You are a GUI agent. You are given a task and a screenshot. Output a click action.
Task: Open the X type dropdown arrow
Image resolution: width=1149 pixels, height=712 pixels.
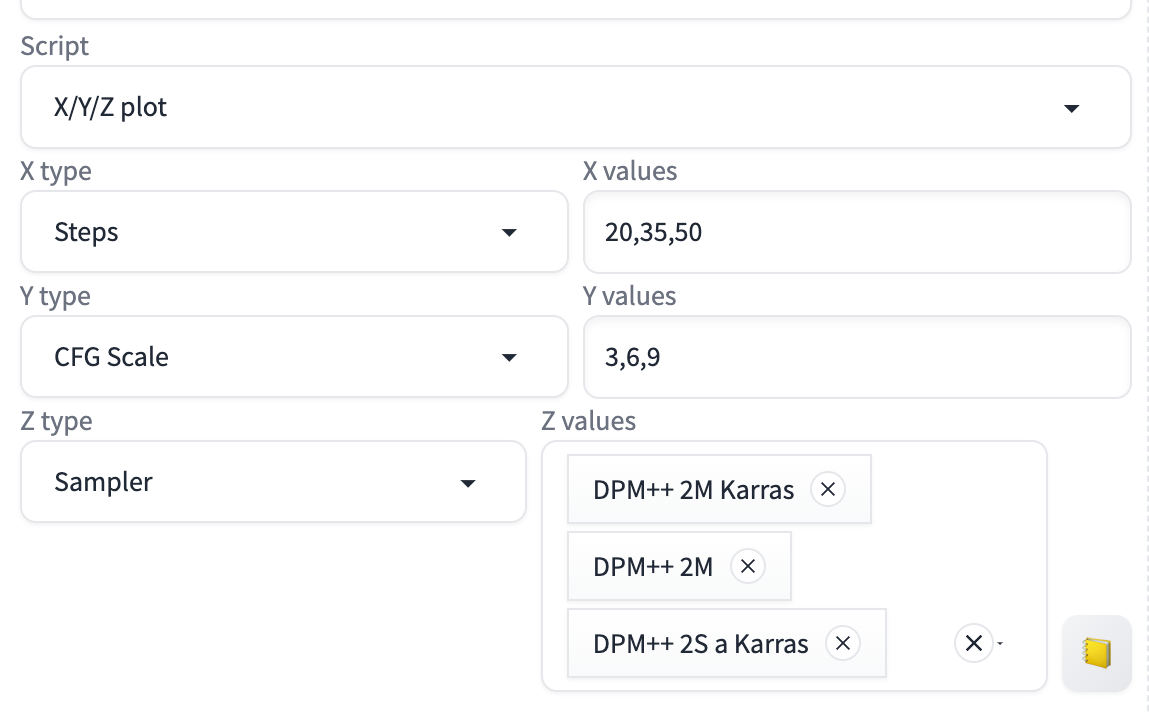[509, 233]
